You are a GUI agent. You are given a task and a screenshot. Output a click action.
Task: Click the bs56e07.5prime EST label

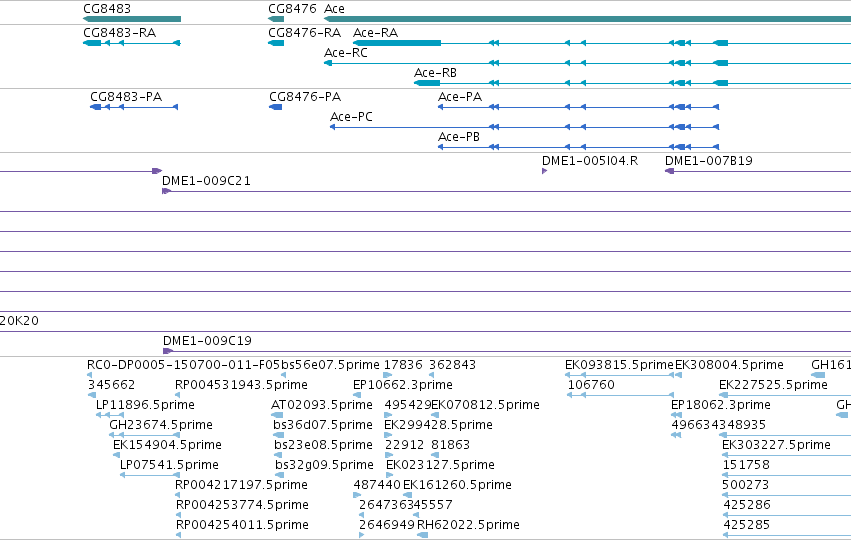pos(331,365)
